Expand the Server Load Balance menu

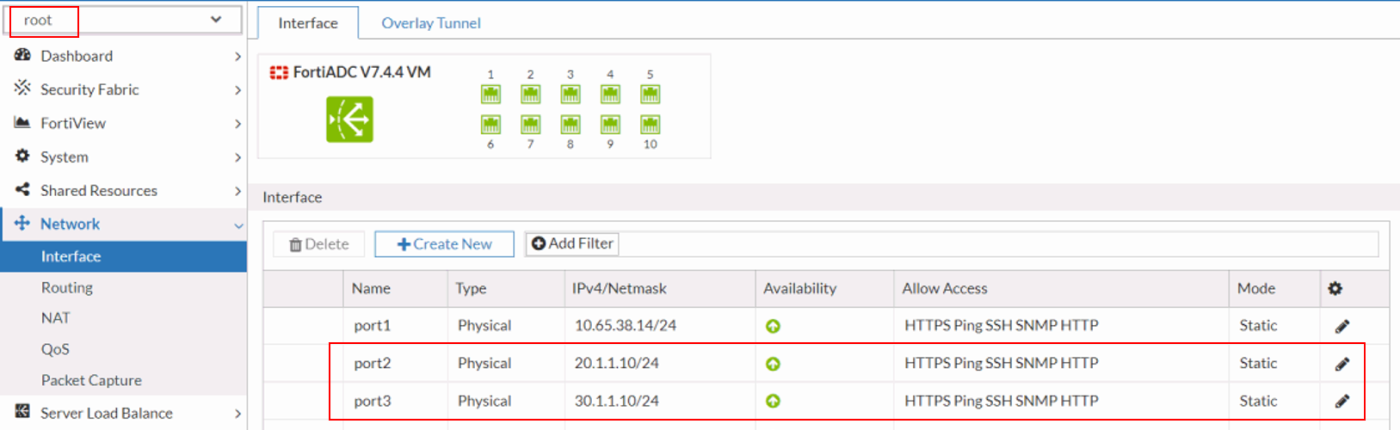pos(123,413)
